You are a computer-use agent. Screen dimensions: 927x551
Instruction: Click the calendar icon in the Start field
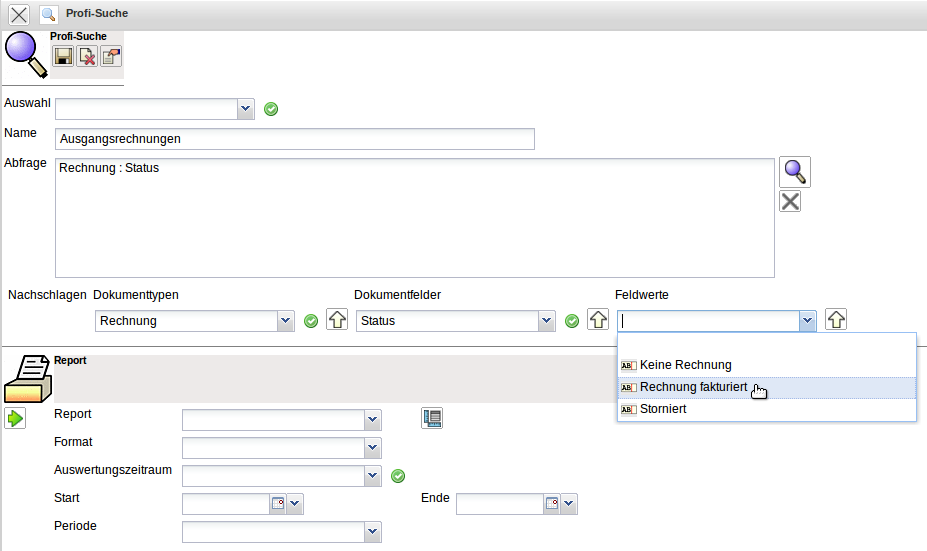tap(277, 504)
